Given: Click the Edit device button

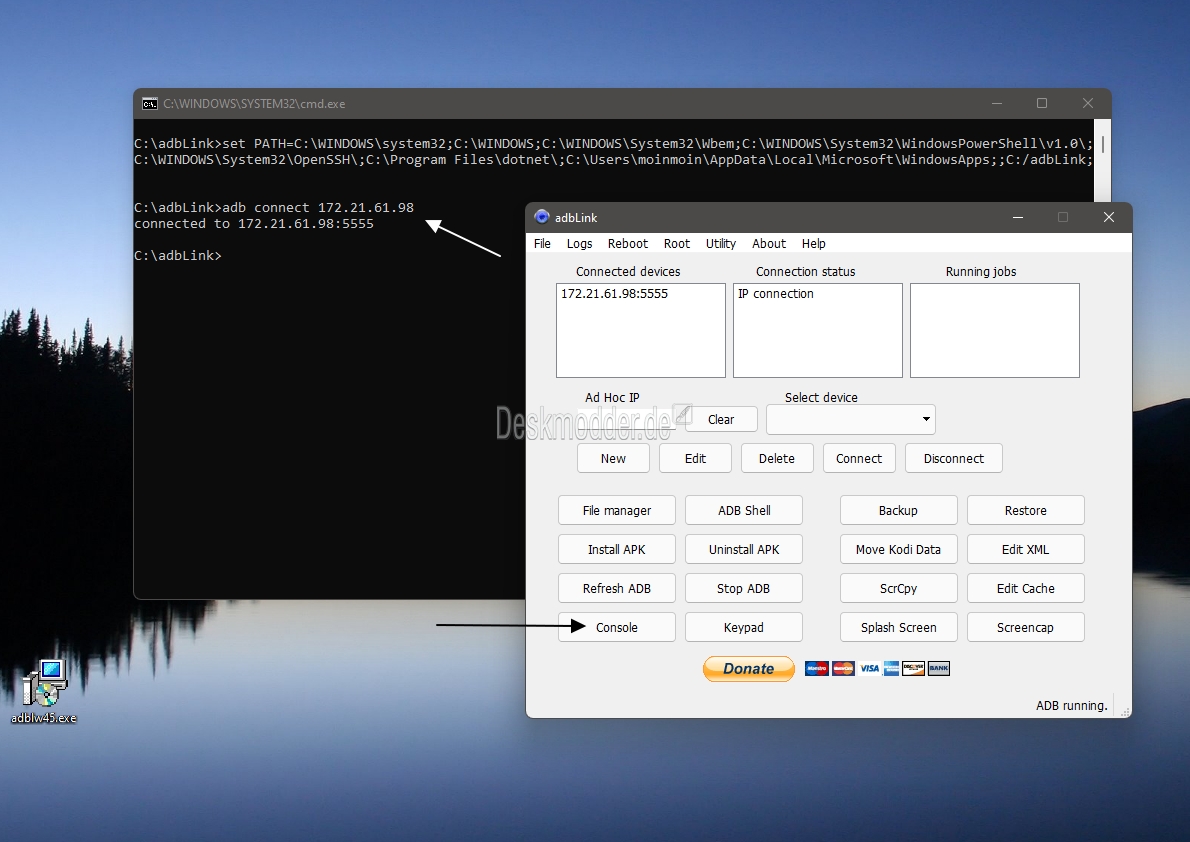Looking at the screenshot, I should (695, 459).
